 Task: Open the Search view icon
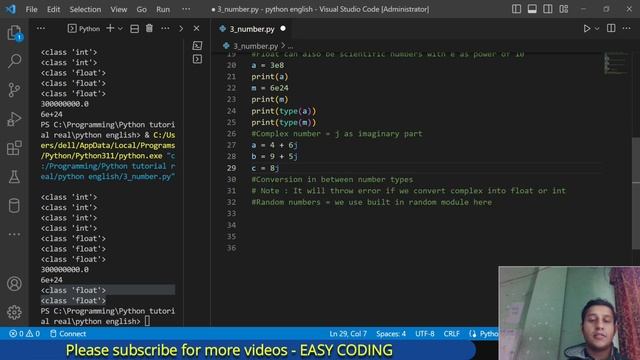pyautogui.click(x=14, y=61)
